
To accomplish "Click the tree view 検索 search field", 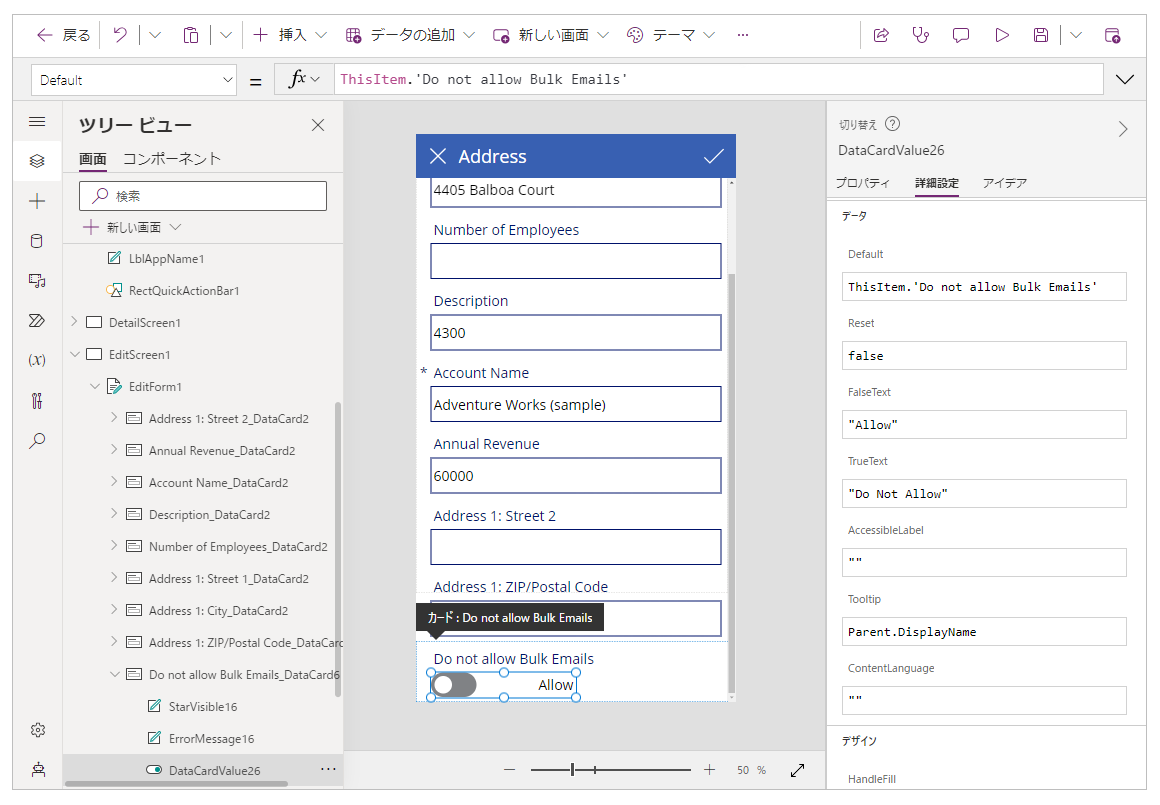I will pos(203,196).
